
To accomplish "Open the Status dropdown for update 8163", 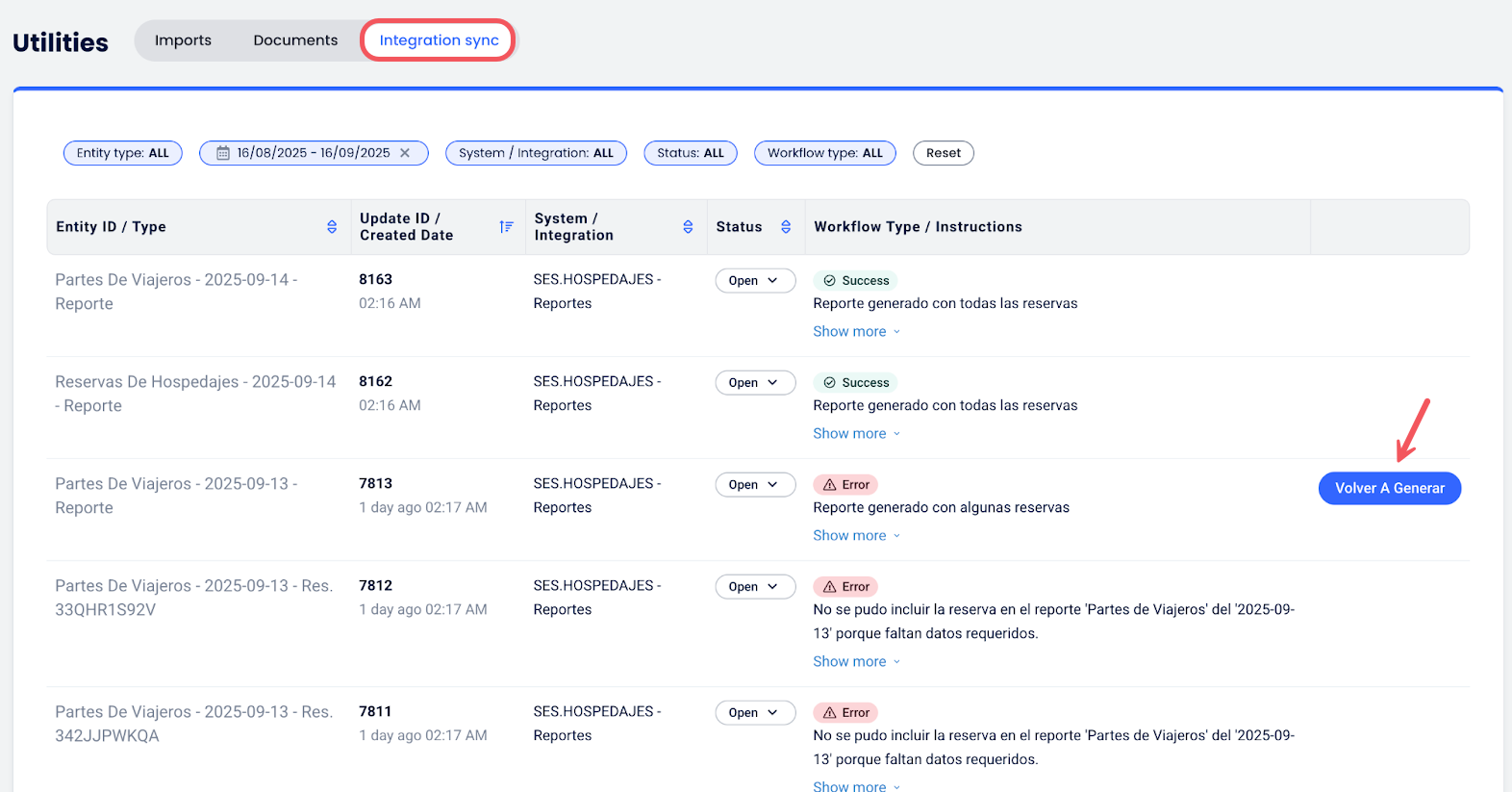I will pos(754,281).
